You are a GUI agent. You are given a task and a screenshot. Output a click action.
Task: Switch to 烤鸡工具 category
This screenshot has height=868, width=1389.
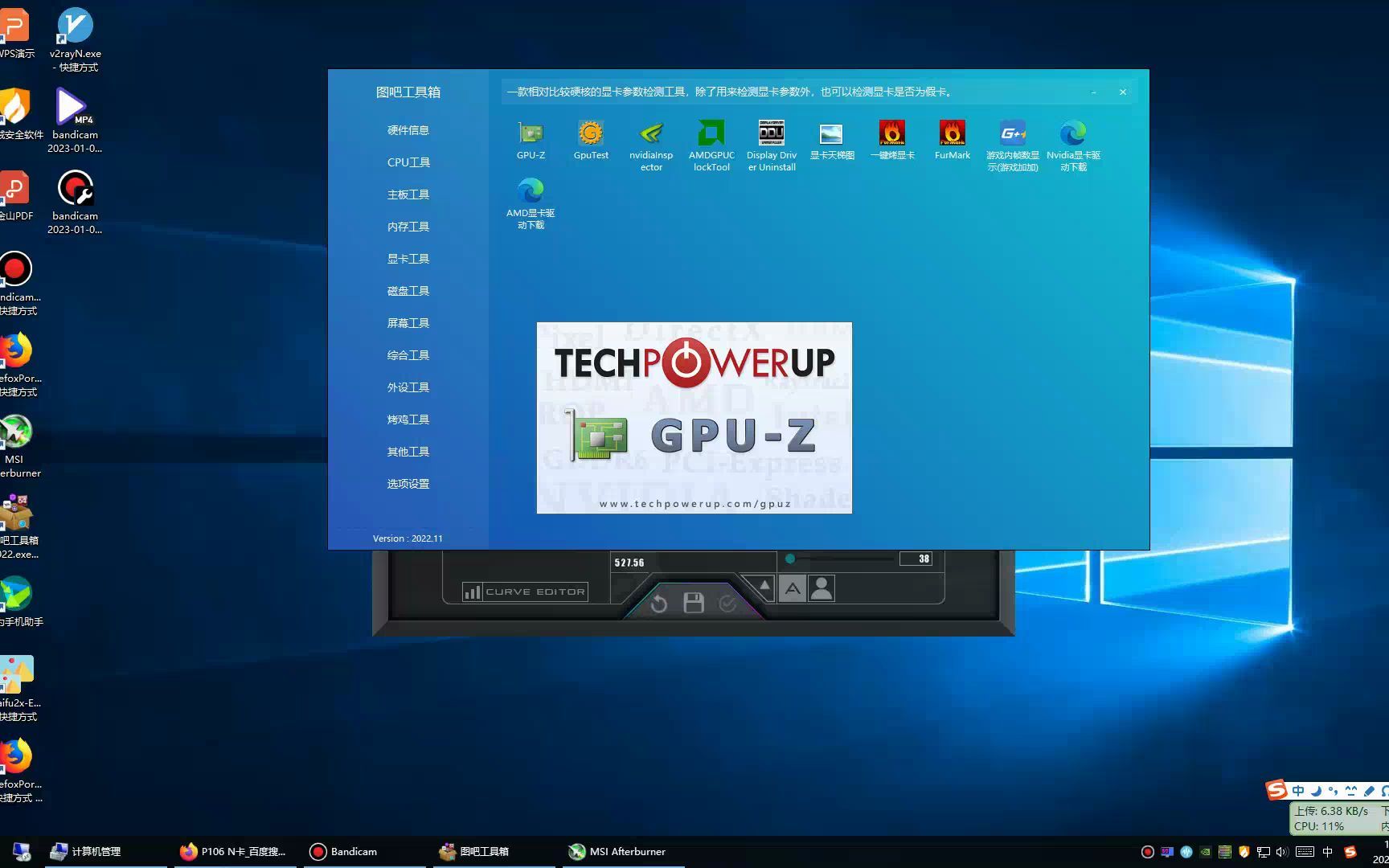click(408, 420)
